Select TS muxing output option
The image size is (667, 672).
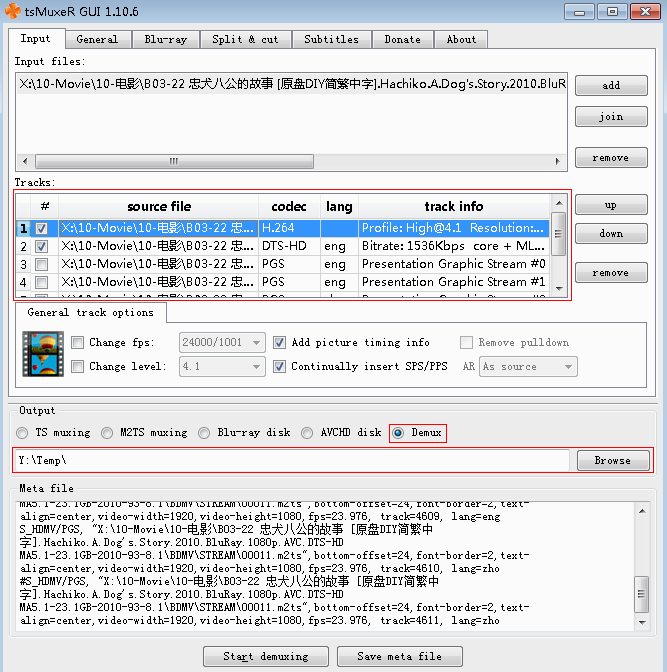click(x=22, y=433)
